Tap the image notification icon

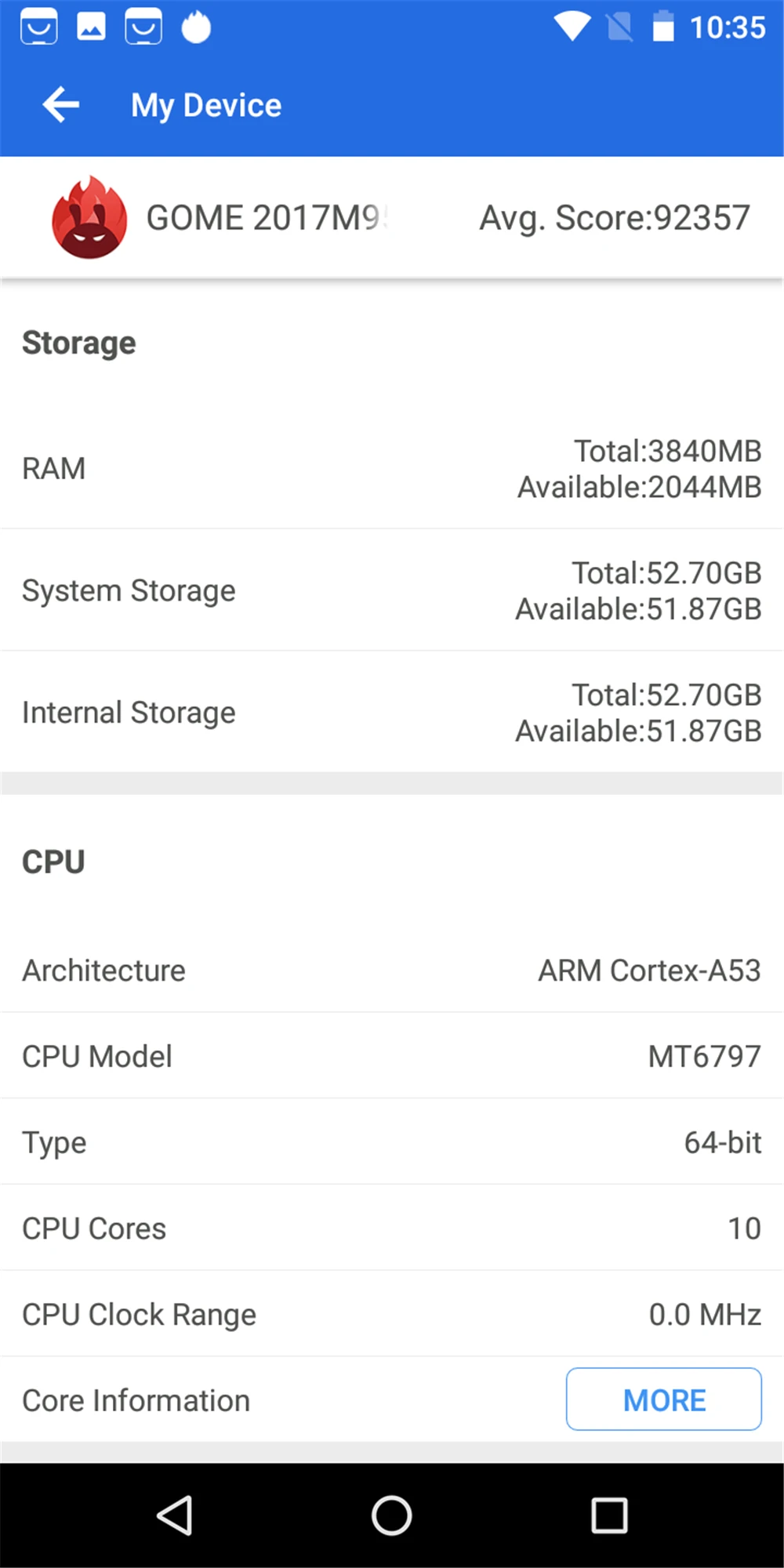tap(91, 27)
